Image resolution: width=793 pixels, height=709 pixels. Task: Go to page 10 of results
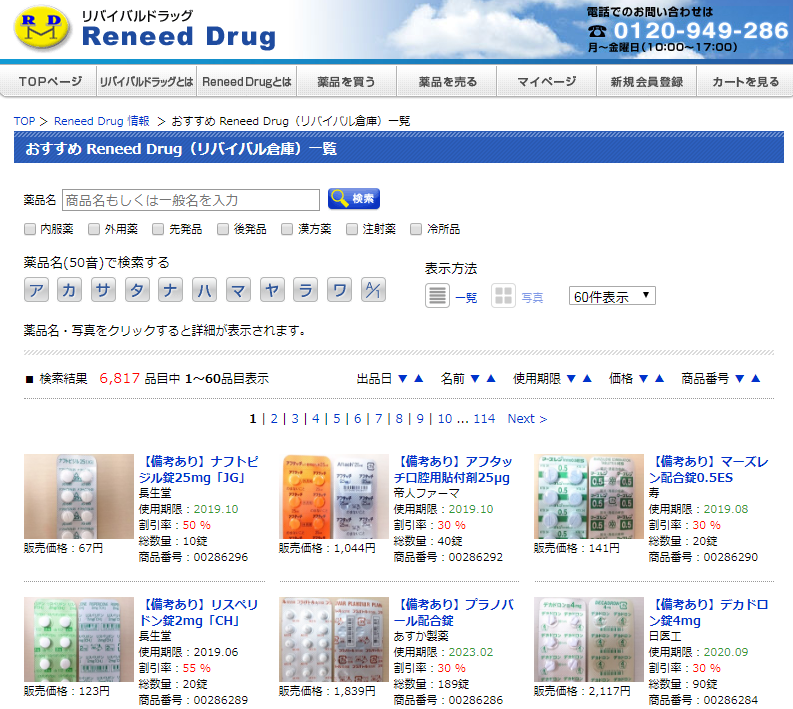click(x=445, y=419)
